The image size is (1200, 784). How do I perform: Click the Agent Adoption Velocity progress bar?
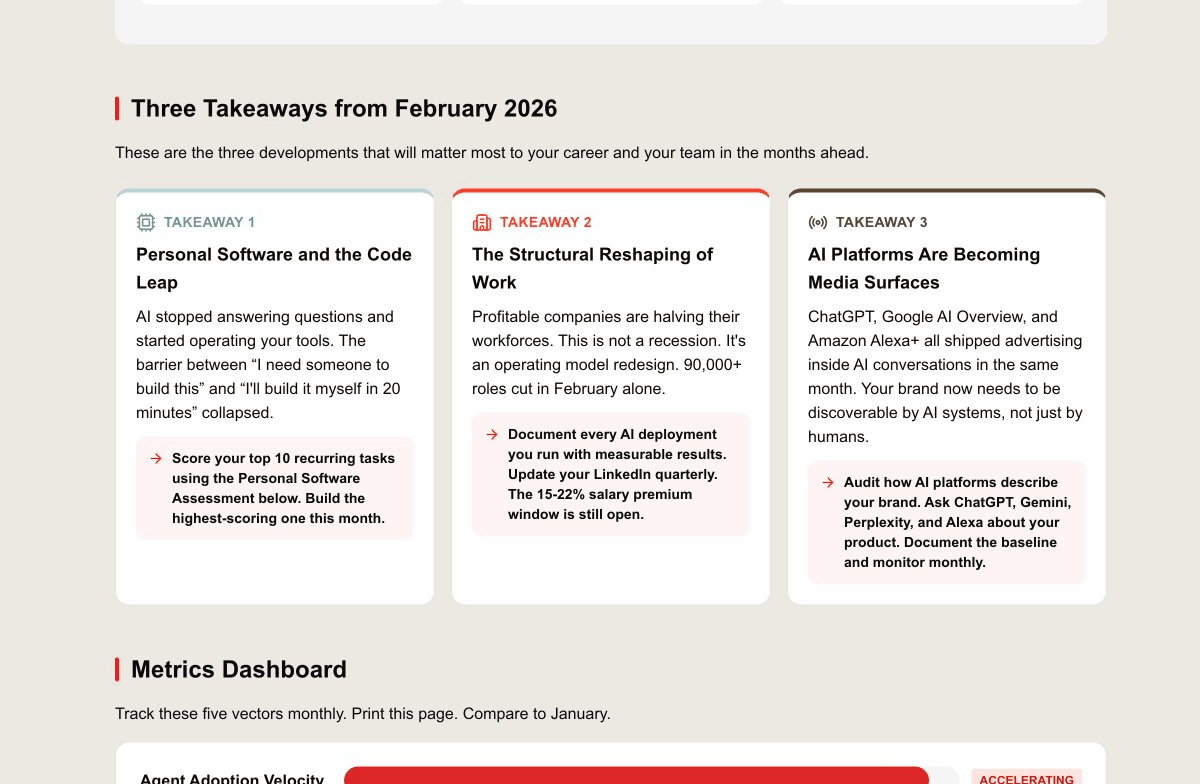tap(636, 776)
